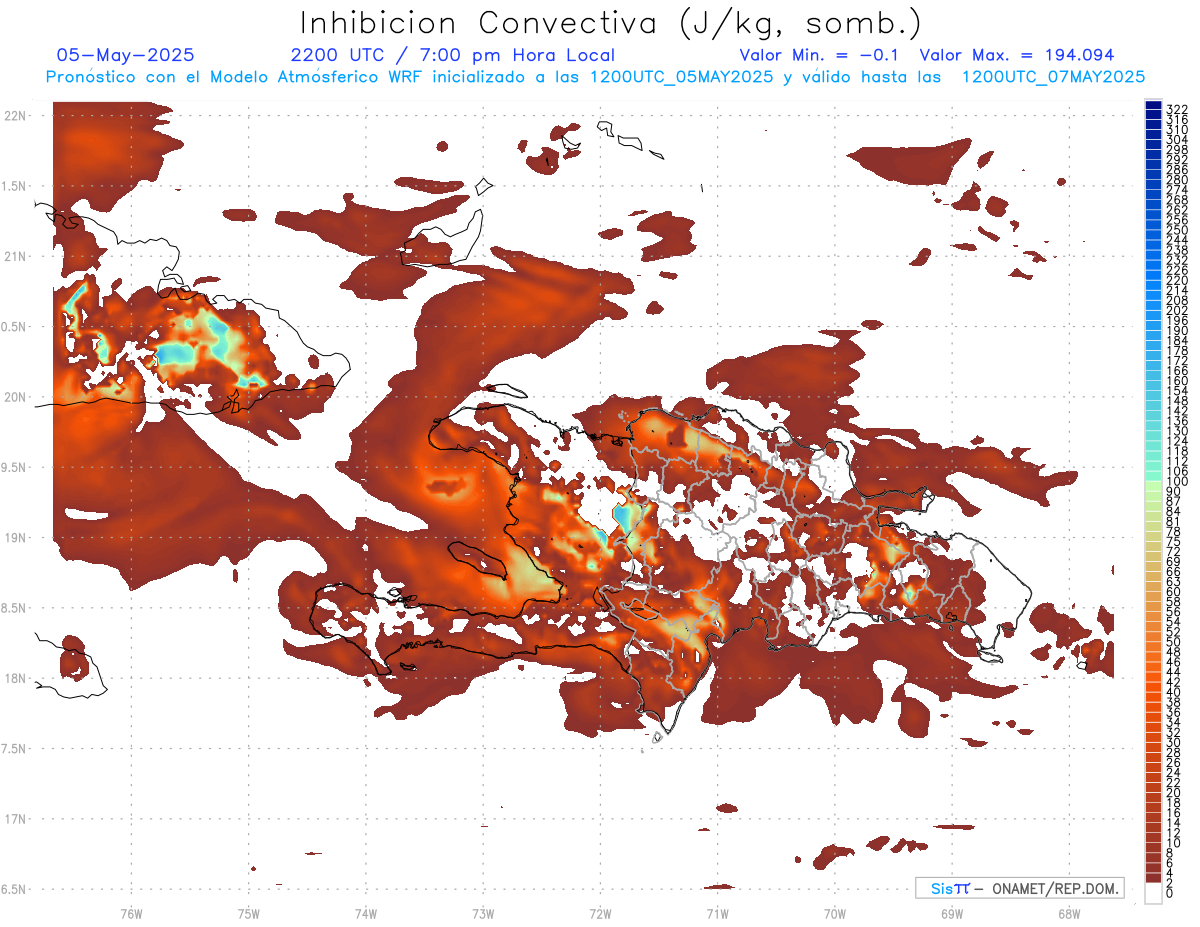Image resolution: width=1200 pixels, height=927 pixels.
Task: Click the "0" value at the color scale bottom
Action: pos(1169,894)
